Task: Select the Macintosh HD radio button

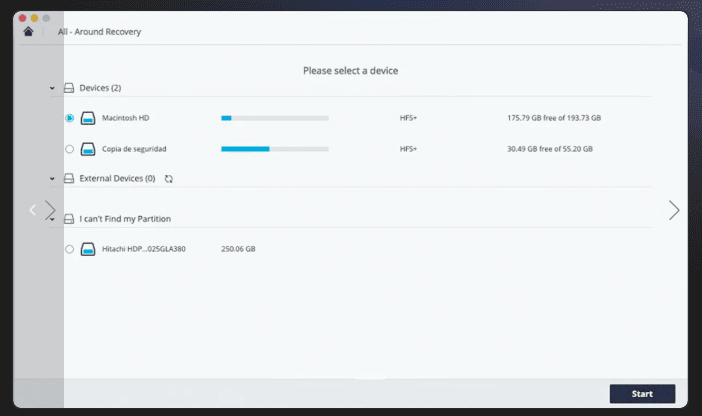Action: pos(69,118)
